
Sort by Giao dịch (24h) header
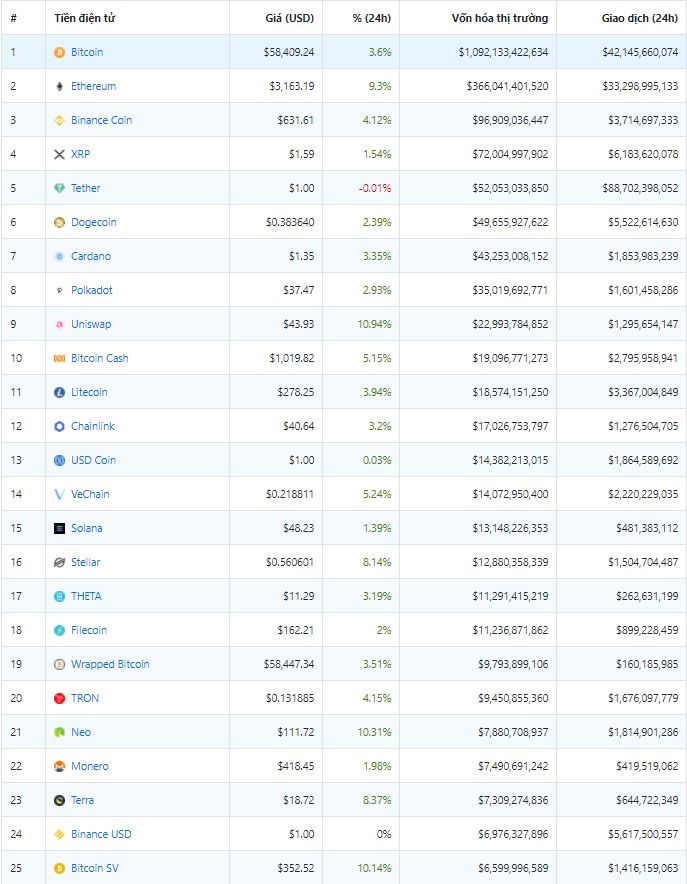[x=640, y=18]
